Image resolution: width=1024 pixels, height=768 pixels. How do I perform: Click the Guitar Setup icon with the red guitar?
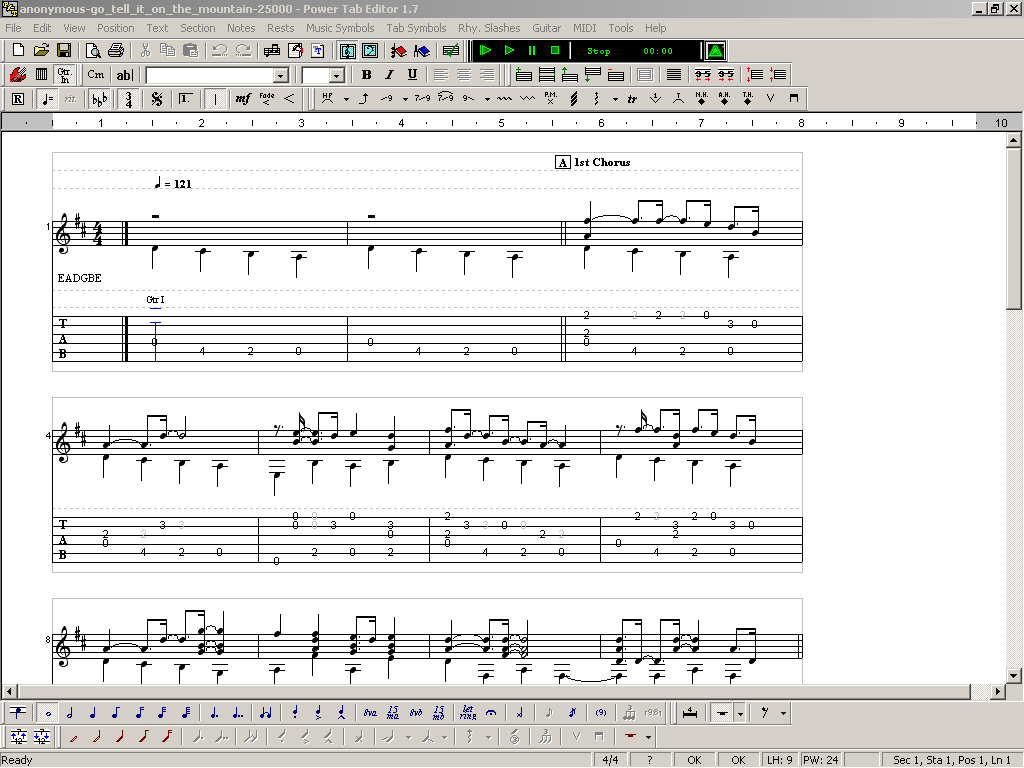[18, 74]
